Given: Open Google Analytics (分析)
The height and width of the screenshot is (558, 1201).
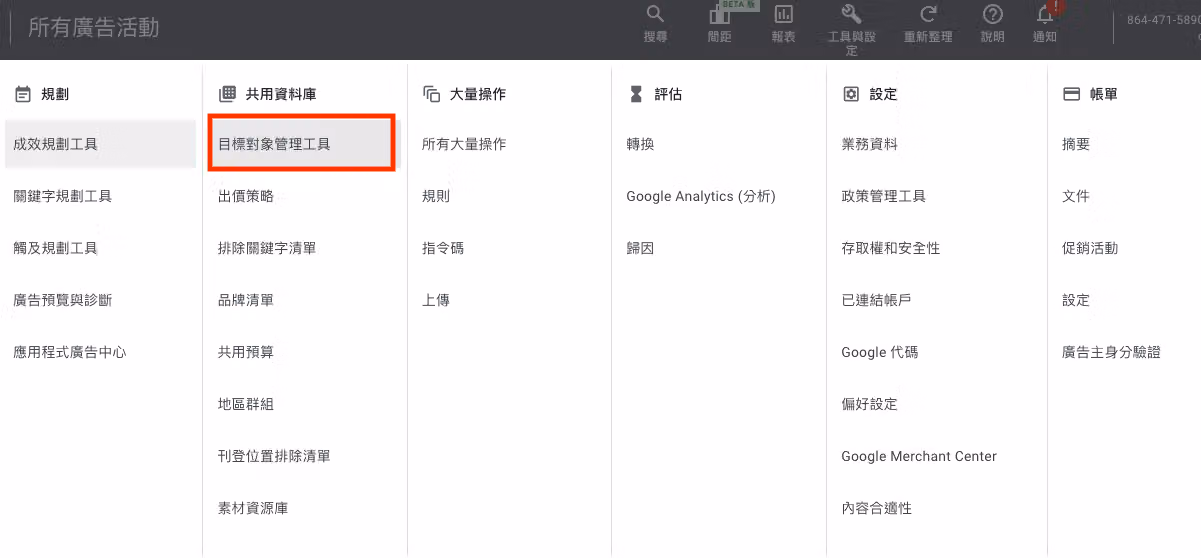Looking at the screenshot, I should tap(701, 196).
